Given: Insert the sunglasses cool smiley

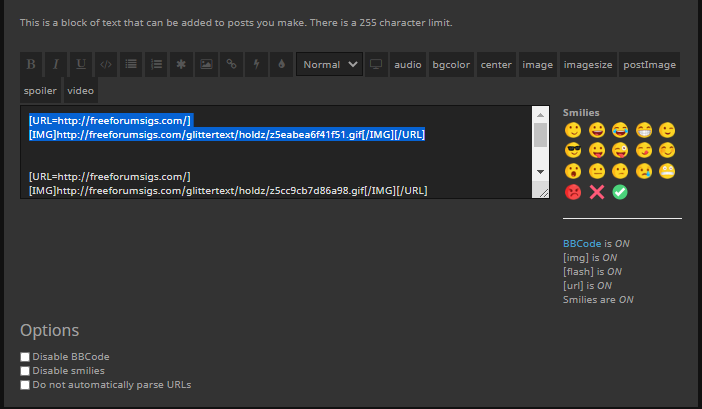Looking at the screenshot, I should (573, 150).
